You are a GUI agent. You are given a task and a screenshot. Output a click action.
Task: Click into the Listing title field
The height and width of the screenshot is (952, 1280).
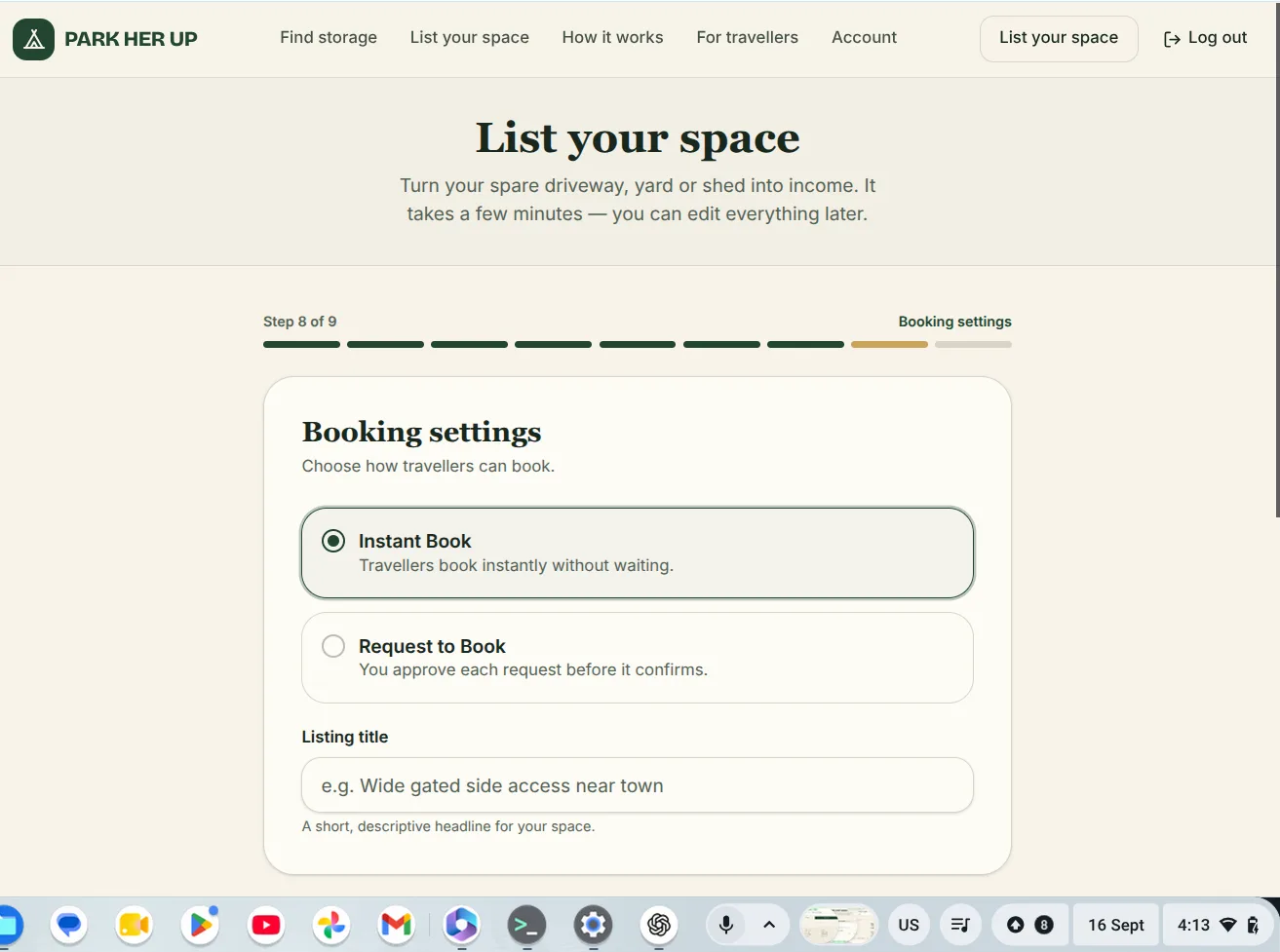[x=638, y=785]
